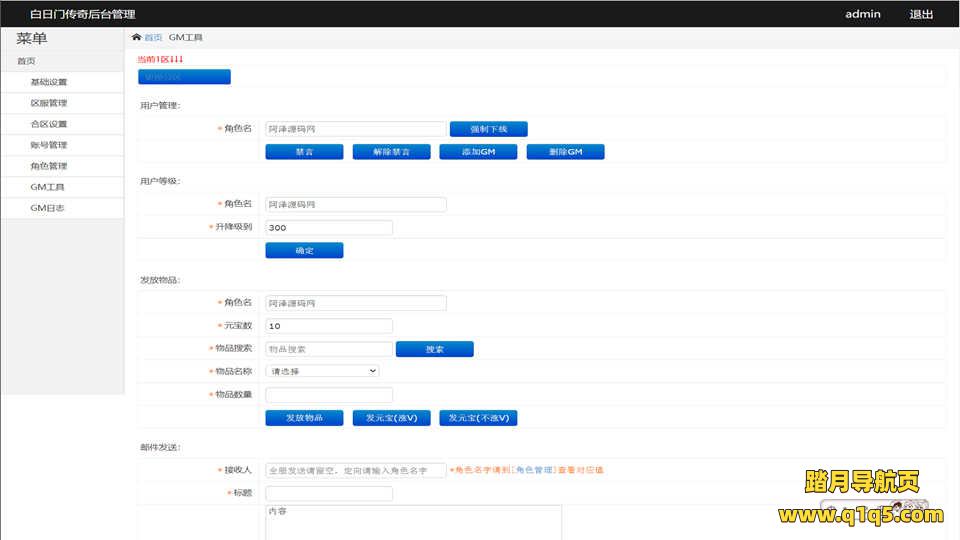Image resolution: width=960 pixels, height=540 pixels.
Task: Click 确定 under the level field
Action: 304,251
